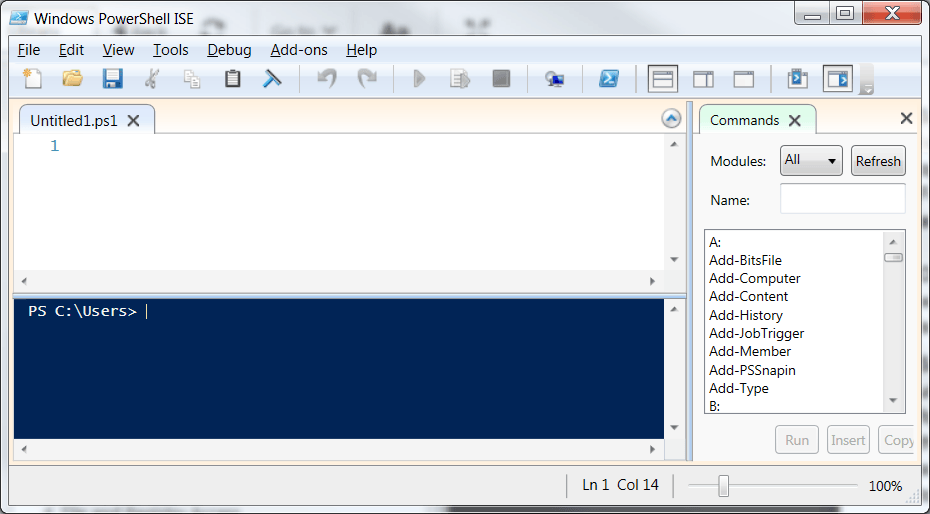Focus the Name filter field
The width and height of the screenshot is (930, 514).
coord(842,199)
